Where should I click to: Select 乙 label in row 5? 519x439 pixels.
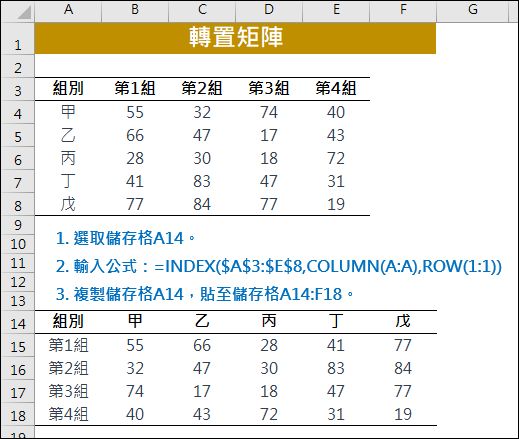point(68,135)
